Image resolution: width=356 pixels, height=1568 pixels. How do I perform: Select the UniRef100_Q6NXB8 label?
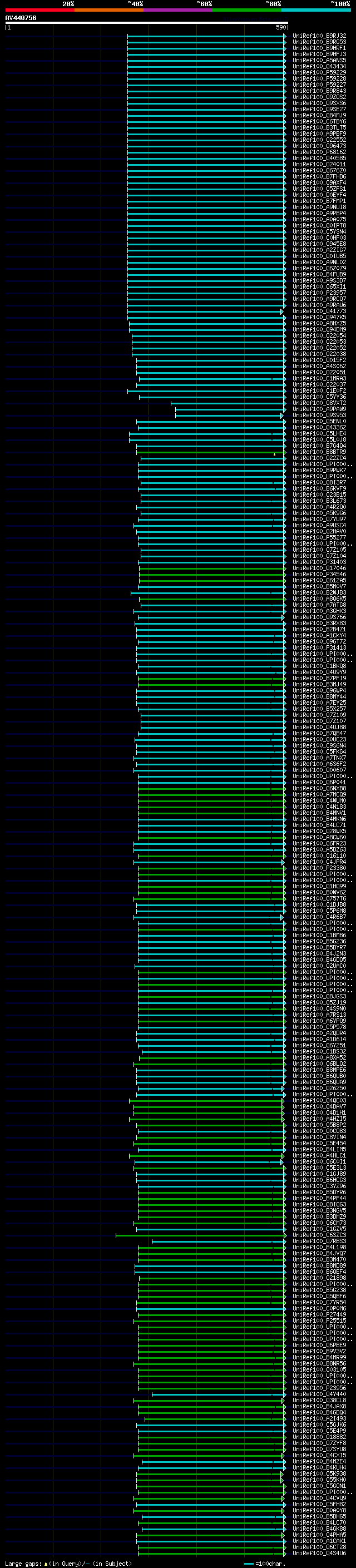[319, 788]
